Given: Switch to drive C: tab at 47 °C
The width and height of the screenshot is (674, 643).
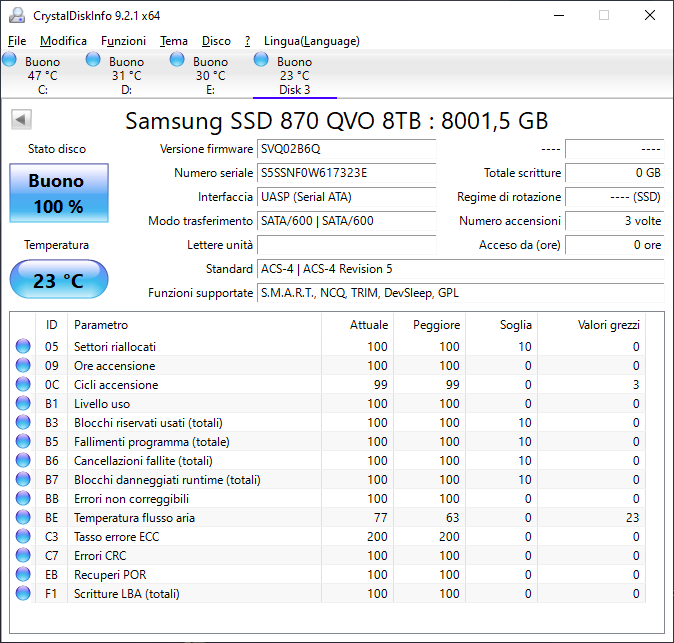Looking at the screenshot, I should [x=43, y=75].
